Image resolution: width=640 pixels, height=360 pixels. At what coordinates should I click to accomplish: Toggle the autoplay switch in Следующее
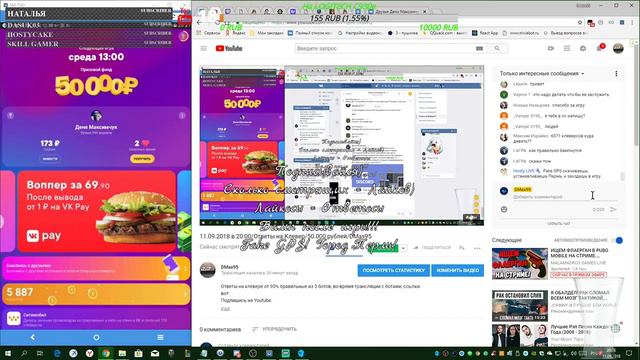(618, 240)
